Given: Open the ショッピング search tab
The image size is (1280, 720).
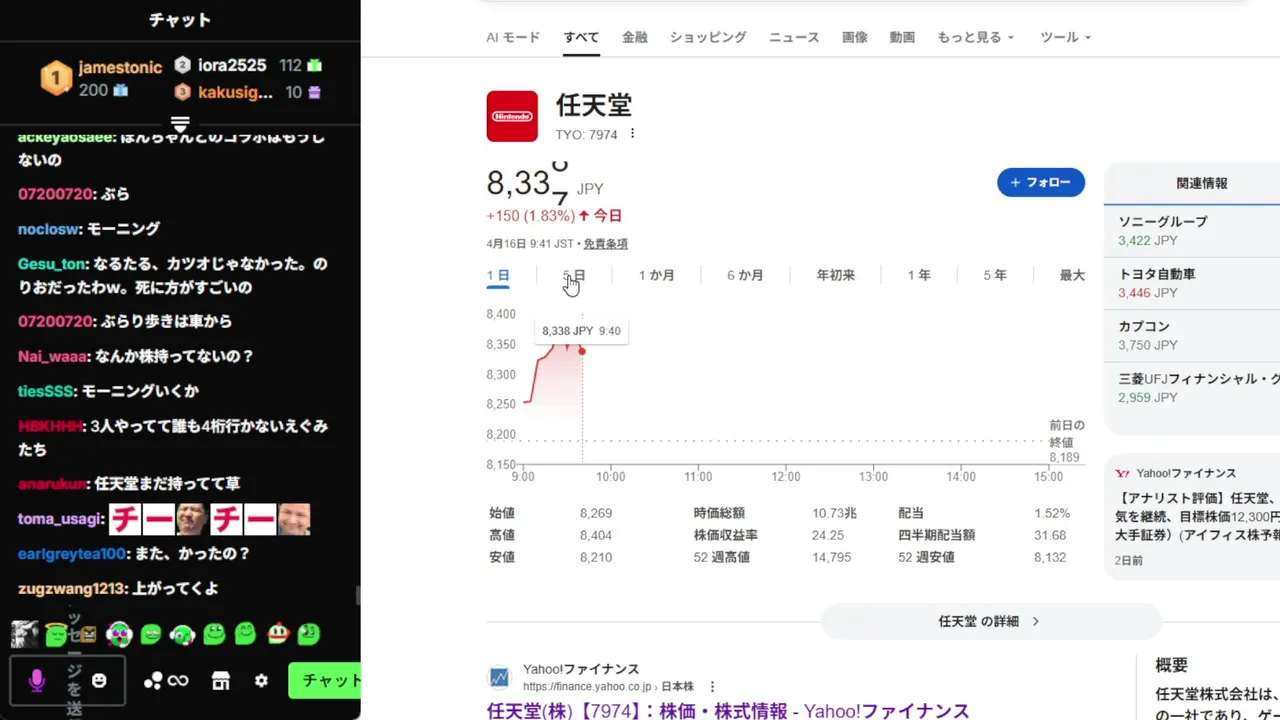Looking at the screenshot, I should tap(708, 37).
